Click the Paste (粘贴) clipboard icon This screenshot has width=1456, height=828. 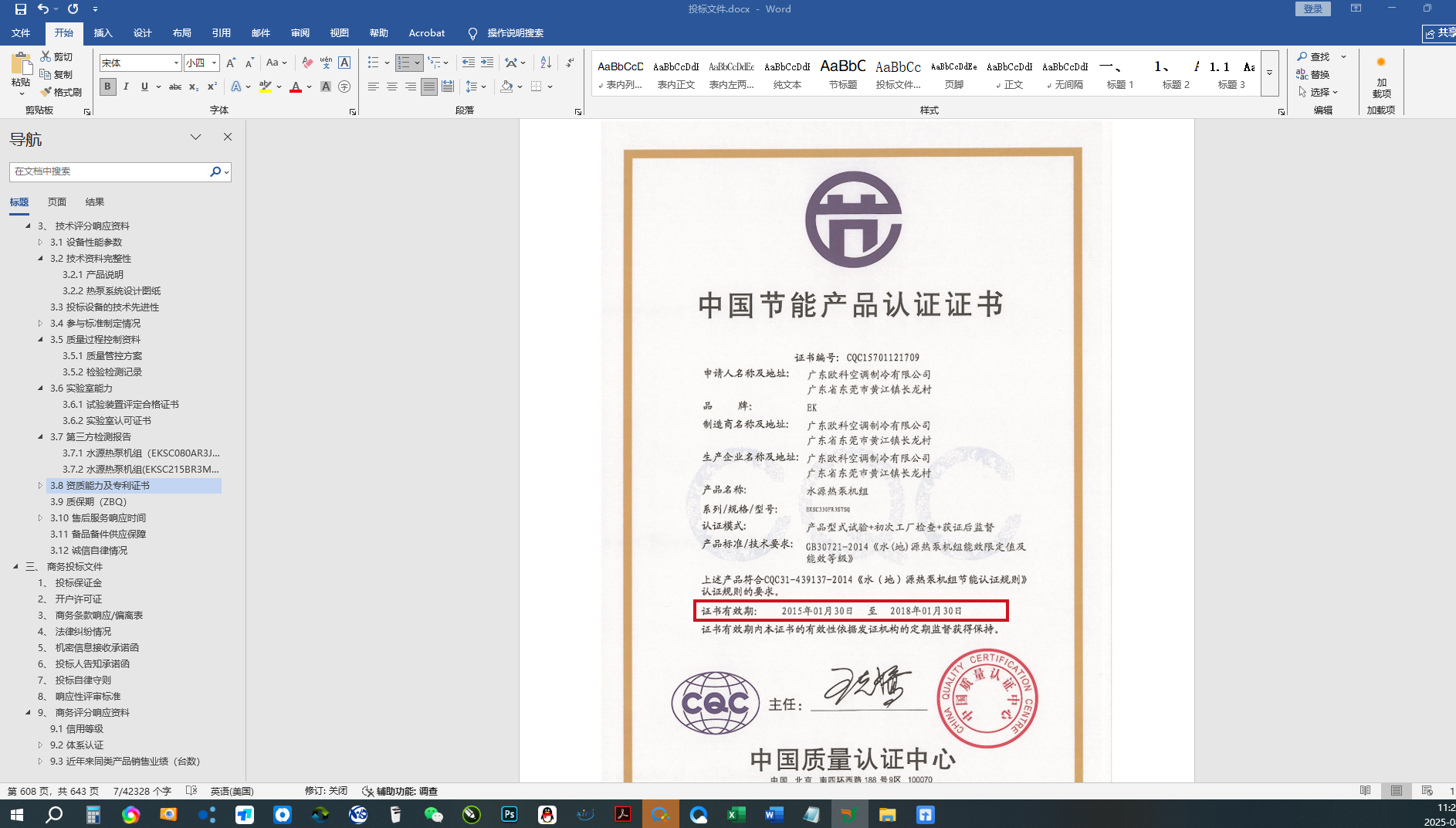(x=21, y=64)
